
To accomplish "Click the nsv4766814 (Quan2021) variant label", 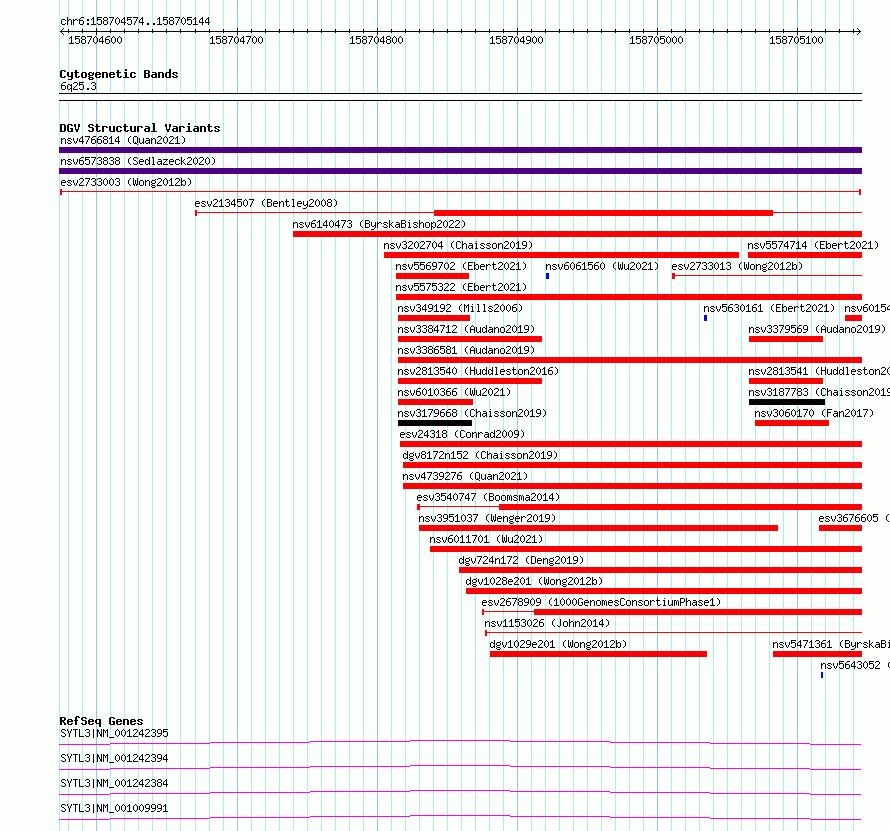I will tap(123, 140).
